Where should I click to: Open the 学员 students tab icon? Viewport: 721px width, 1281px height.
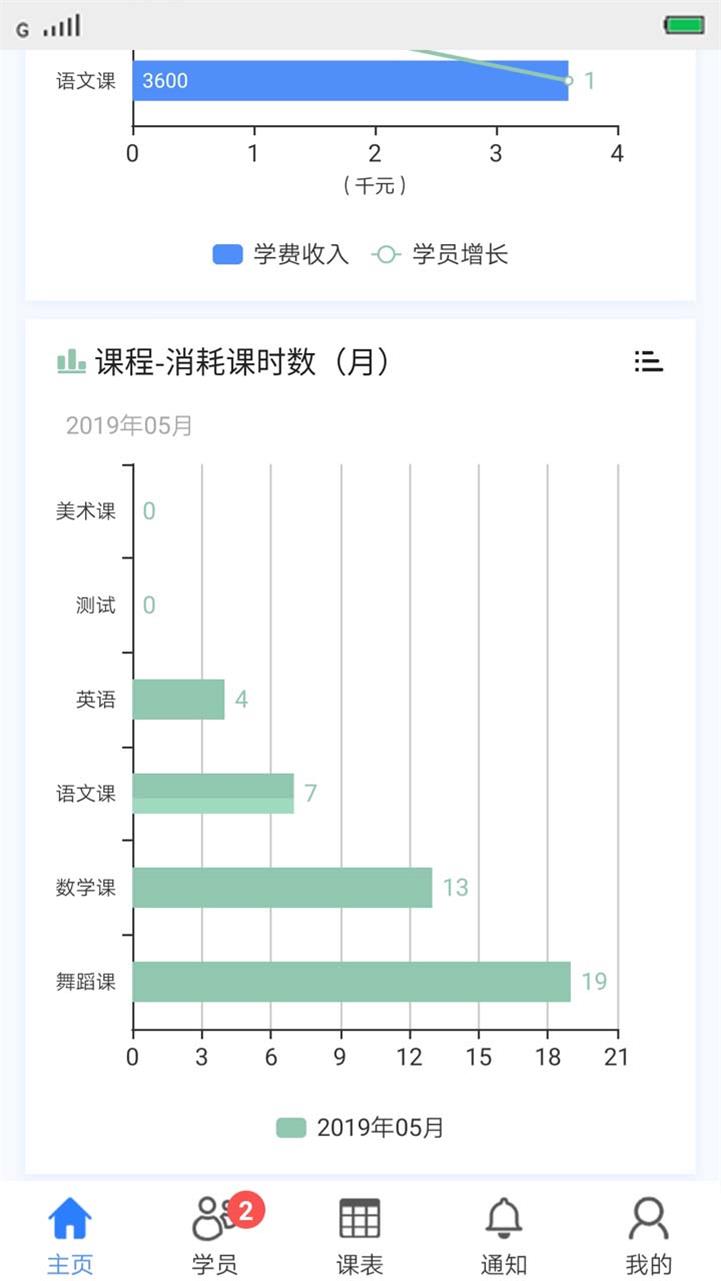pos(213,1219)
